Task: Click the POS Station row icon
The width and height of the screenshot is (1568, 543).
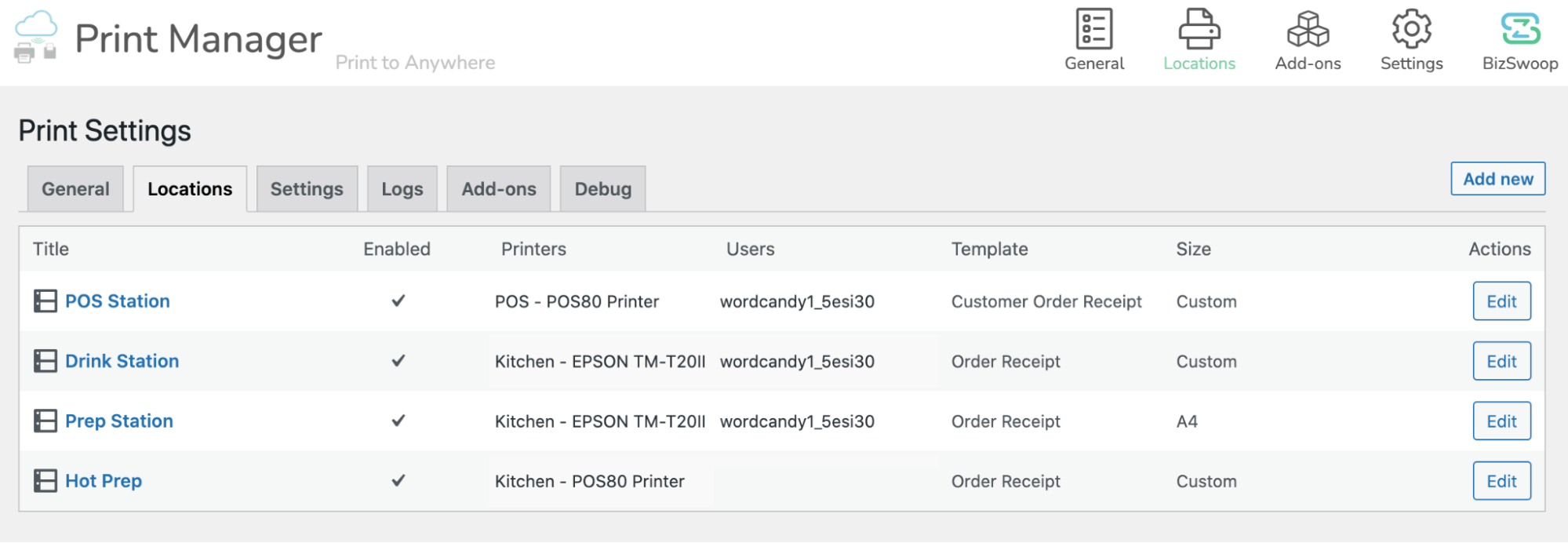Action: pos(45,301)
